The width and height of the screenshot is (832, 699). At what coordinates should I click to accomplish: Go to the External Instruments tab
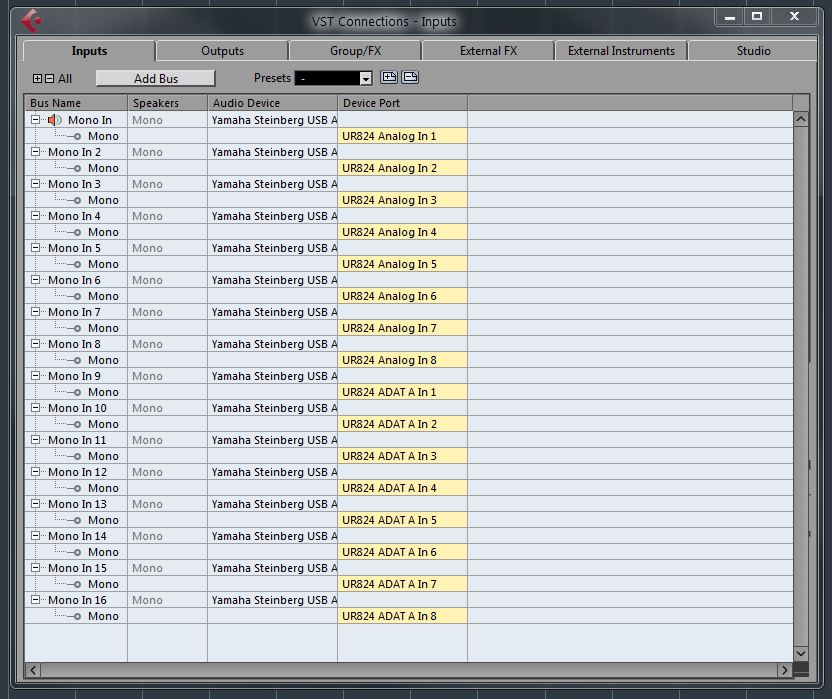click(621, 51)
